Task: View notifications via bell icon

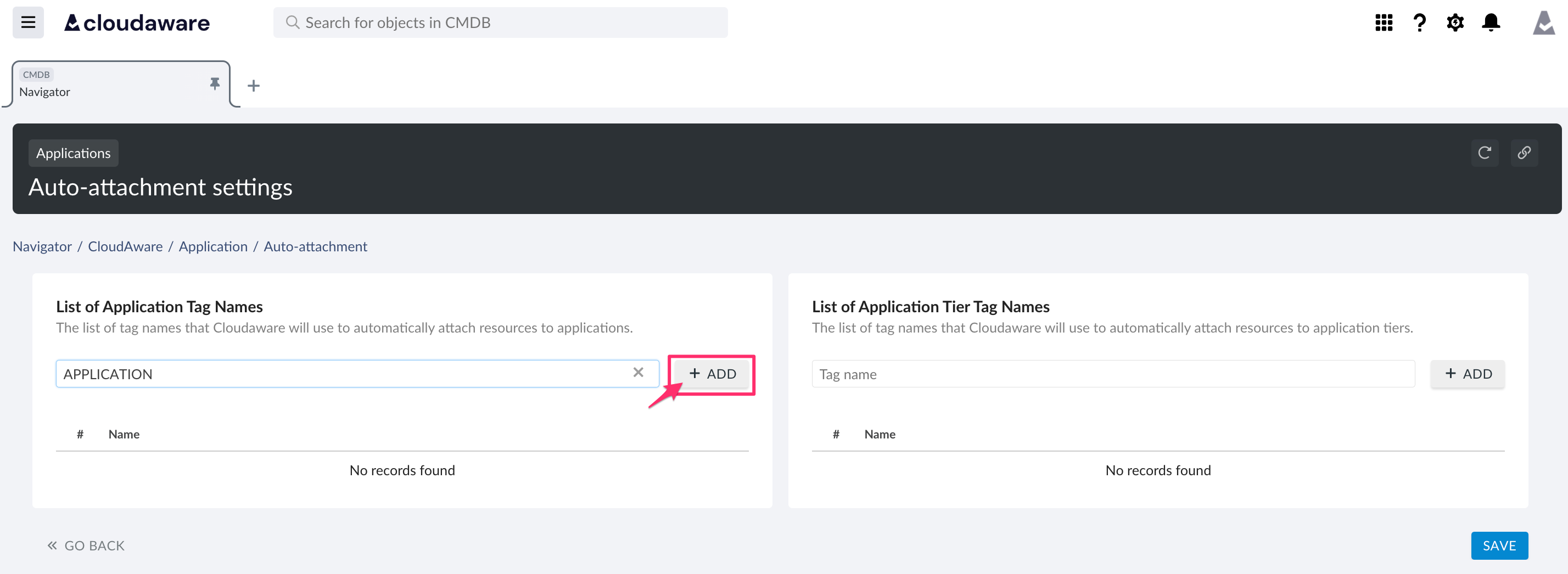Action: pyautogui.click(x=1491, y=22)
